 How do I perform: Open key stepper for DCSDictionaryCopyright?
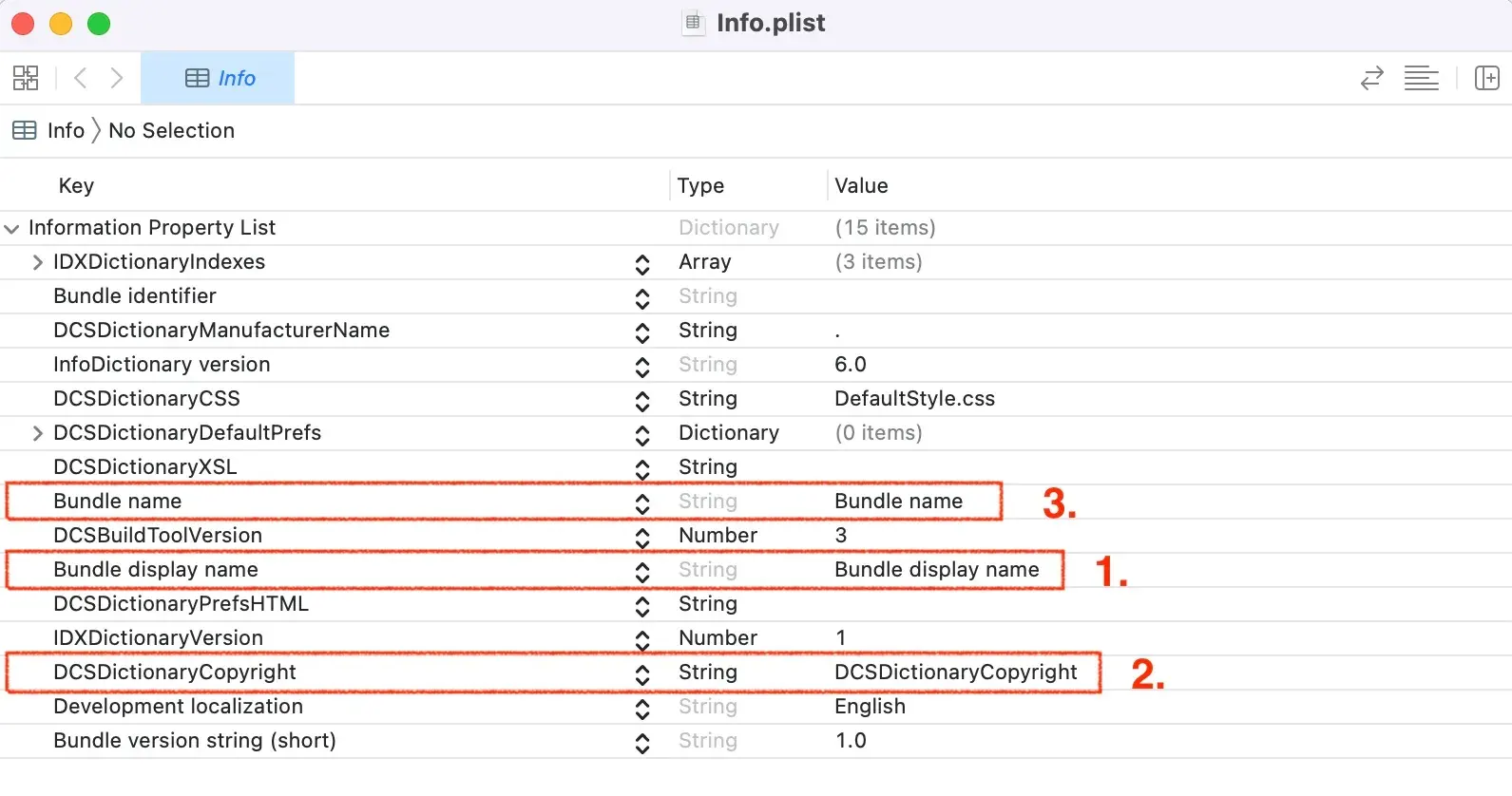(642, 674)
